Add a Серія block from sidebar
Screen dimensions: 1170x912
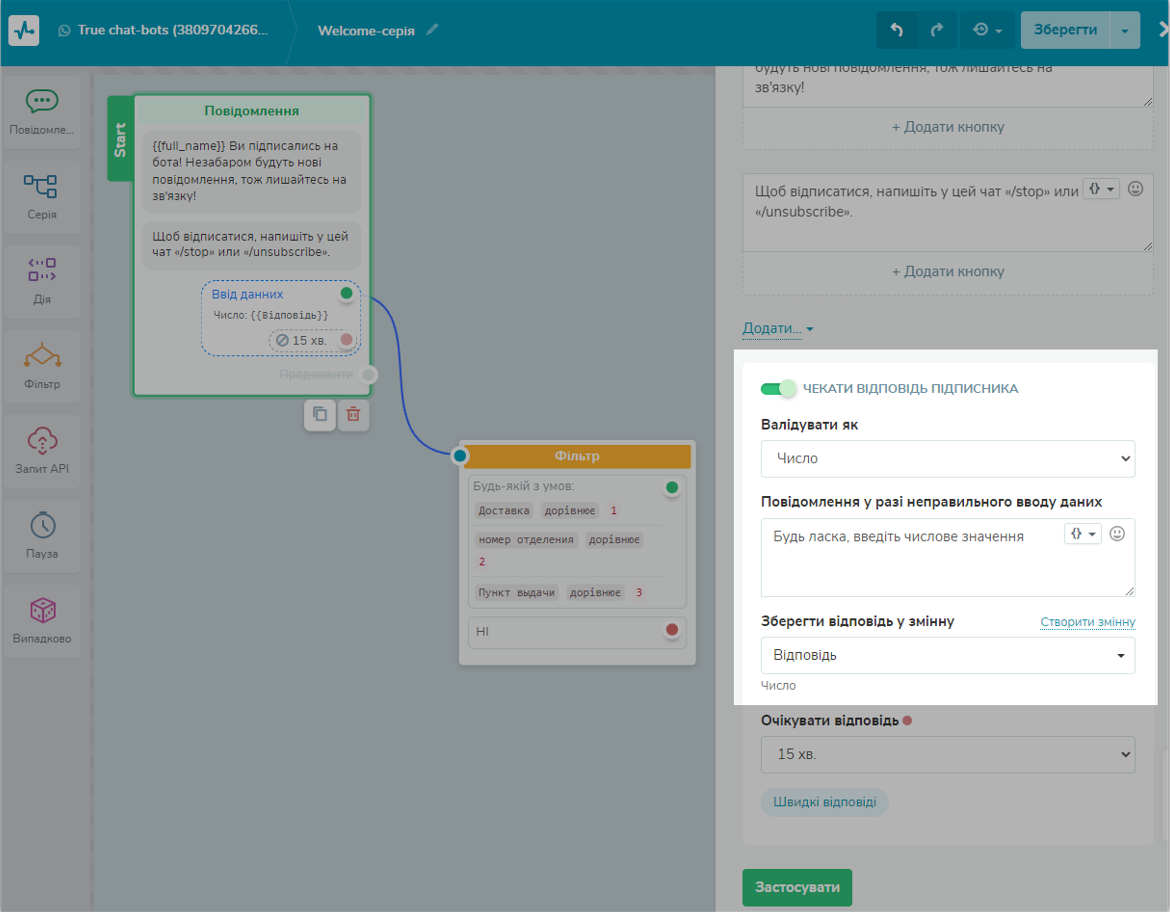pos(42,197)
